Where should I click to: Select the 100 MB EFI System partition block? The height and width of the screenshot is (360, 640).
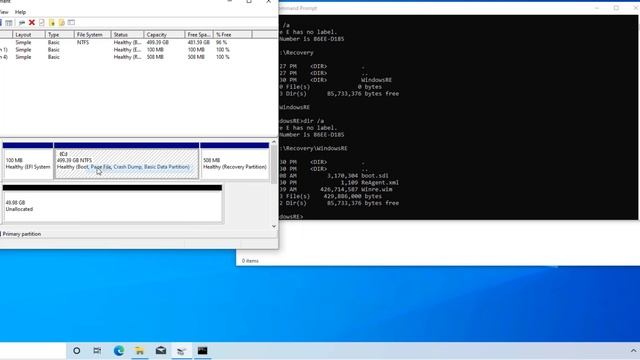[x=28, y=161]
